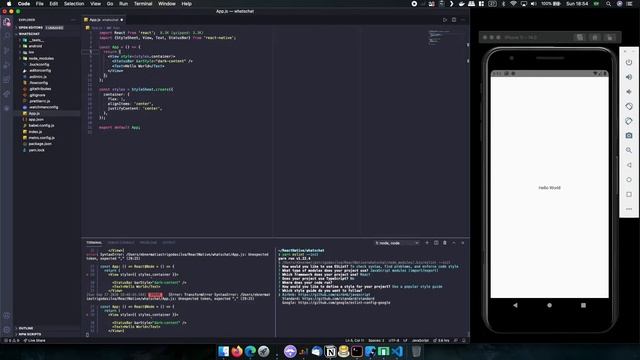Viewport: 640px width, 360px height.
Task: Switch to the Terminal panel tab
Action: [94, 242]
